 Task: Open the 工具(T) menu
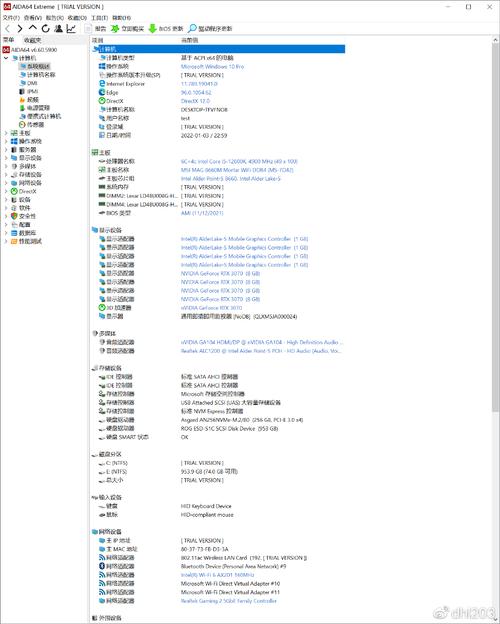(99, 18)
